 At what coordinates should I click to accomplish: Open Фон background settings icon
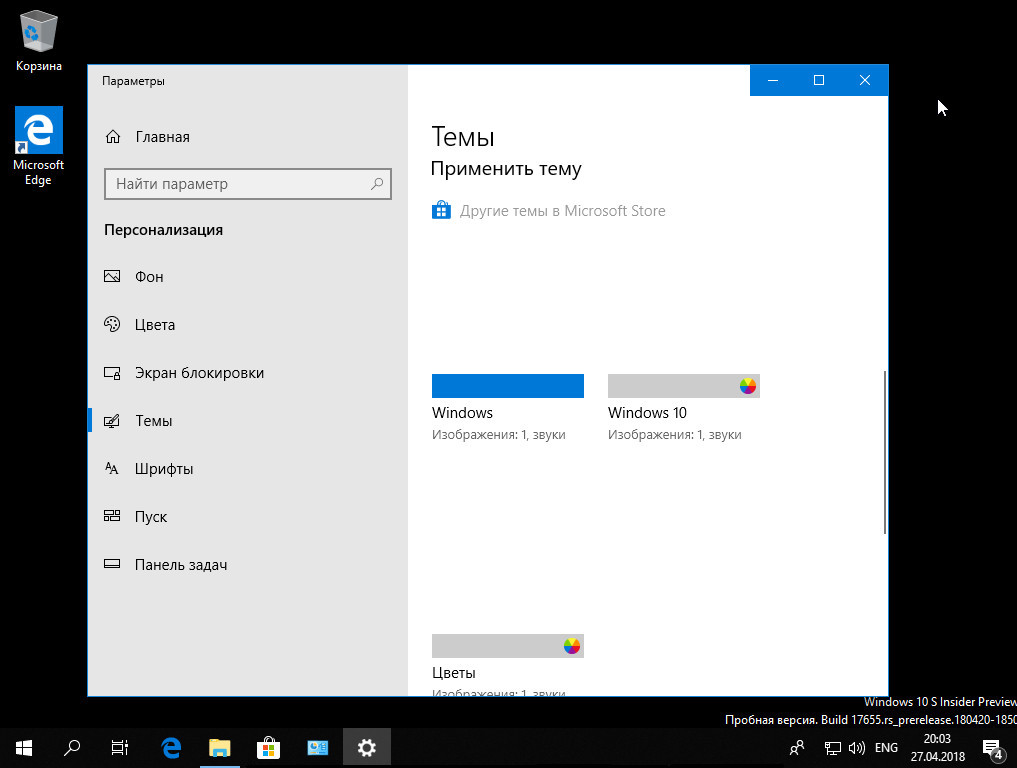pos(112,276)
